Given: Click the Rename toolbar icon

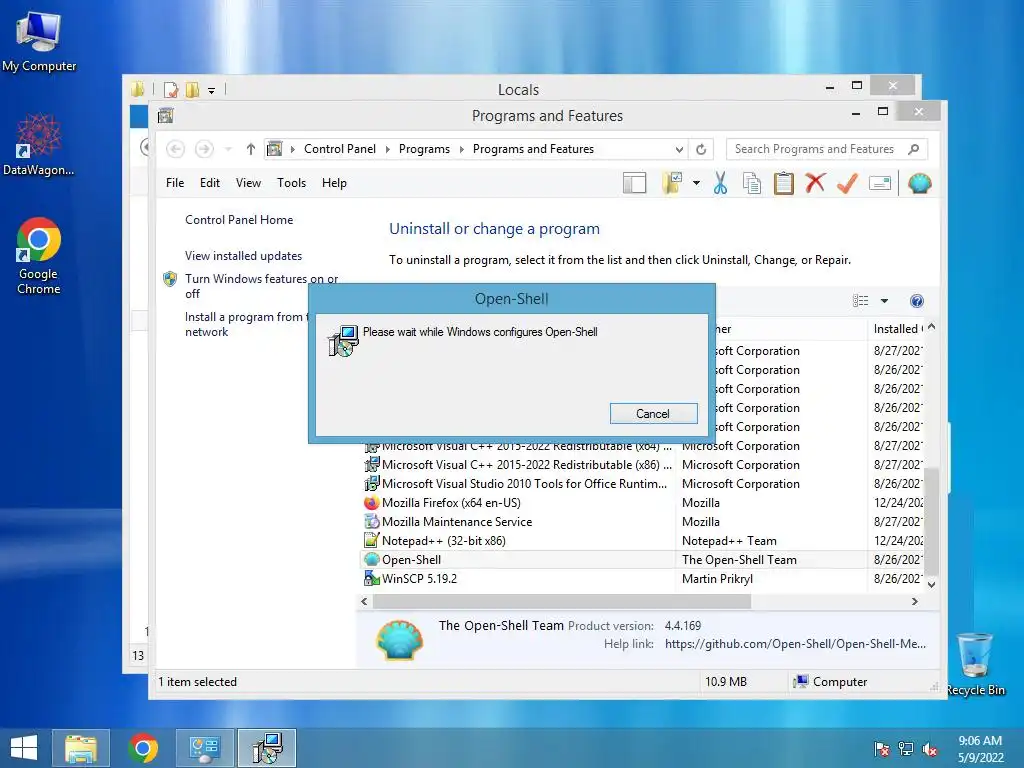Looking at the screenshot, I should tap(880, 184).
